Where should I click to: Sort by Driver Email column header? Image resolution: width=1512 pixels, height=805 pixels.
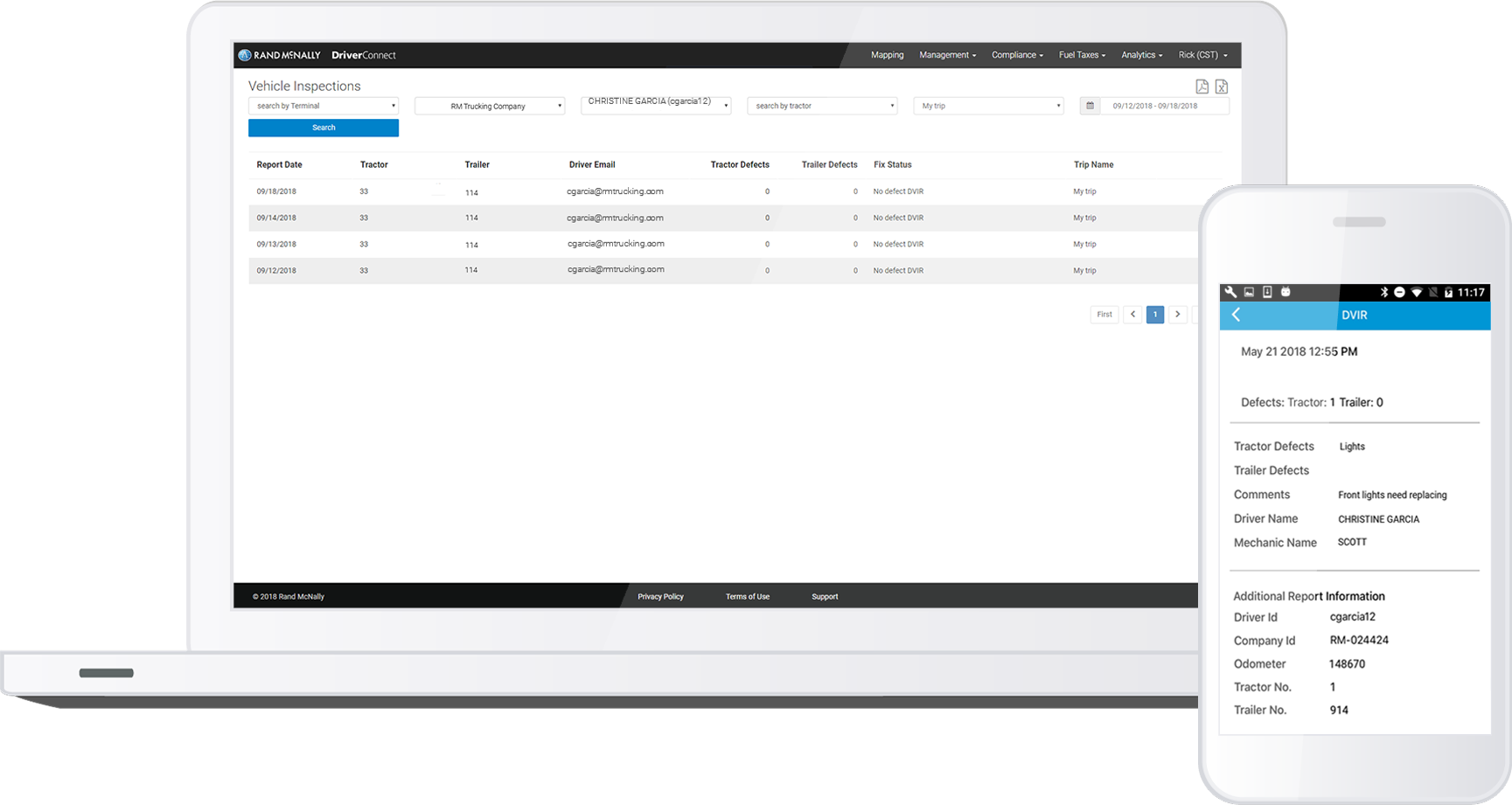tap(592, 164)
